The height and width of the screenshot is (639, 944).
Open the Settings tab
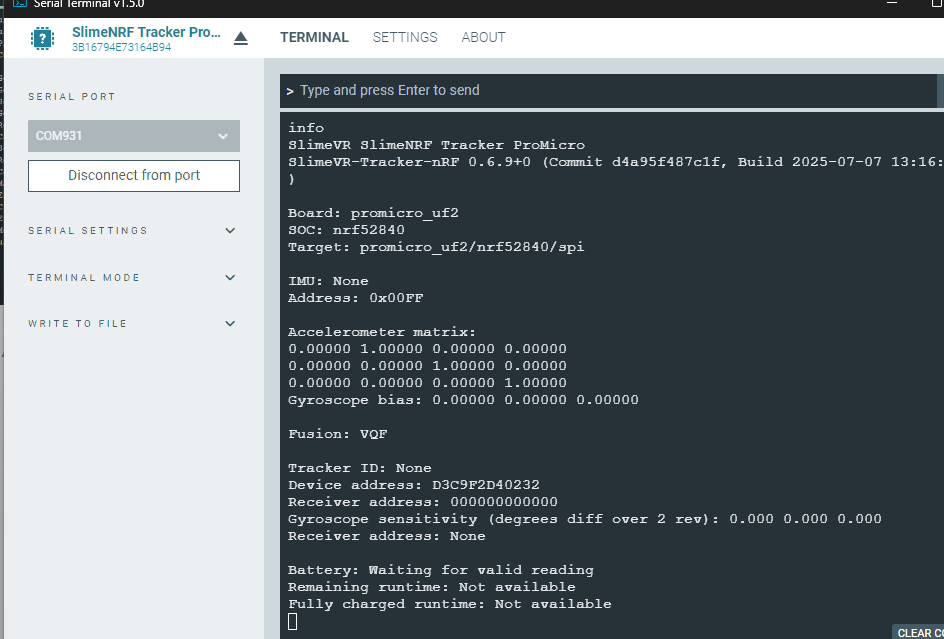point(405,37)
